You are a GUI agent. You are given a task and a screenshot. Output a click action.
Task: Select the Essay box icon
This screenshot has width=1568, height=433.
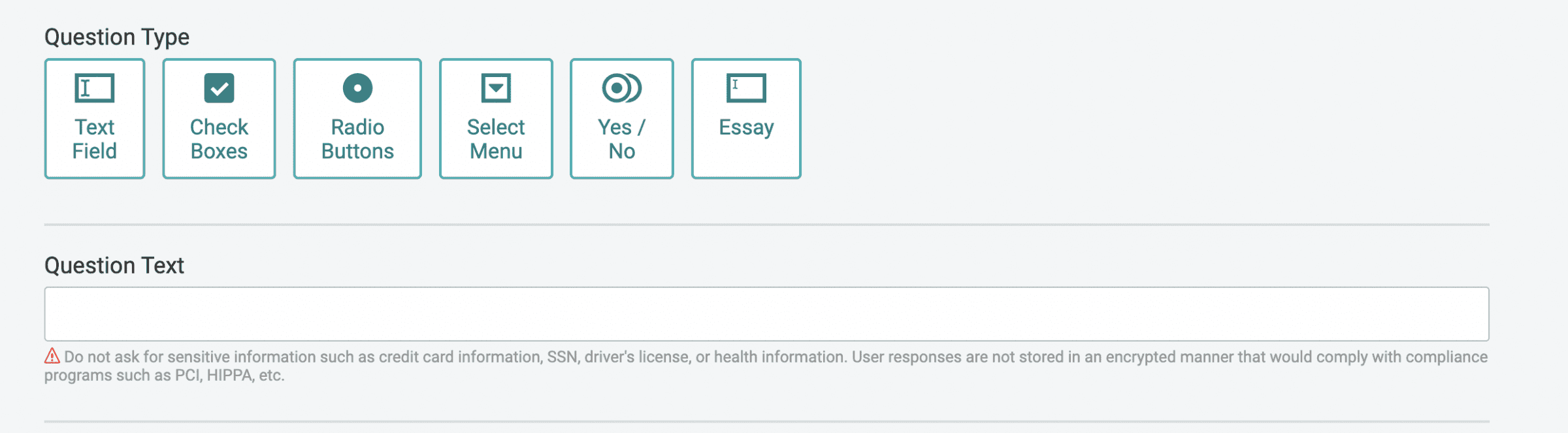pyautogui.click(x=746, y=88)
